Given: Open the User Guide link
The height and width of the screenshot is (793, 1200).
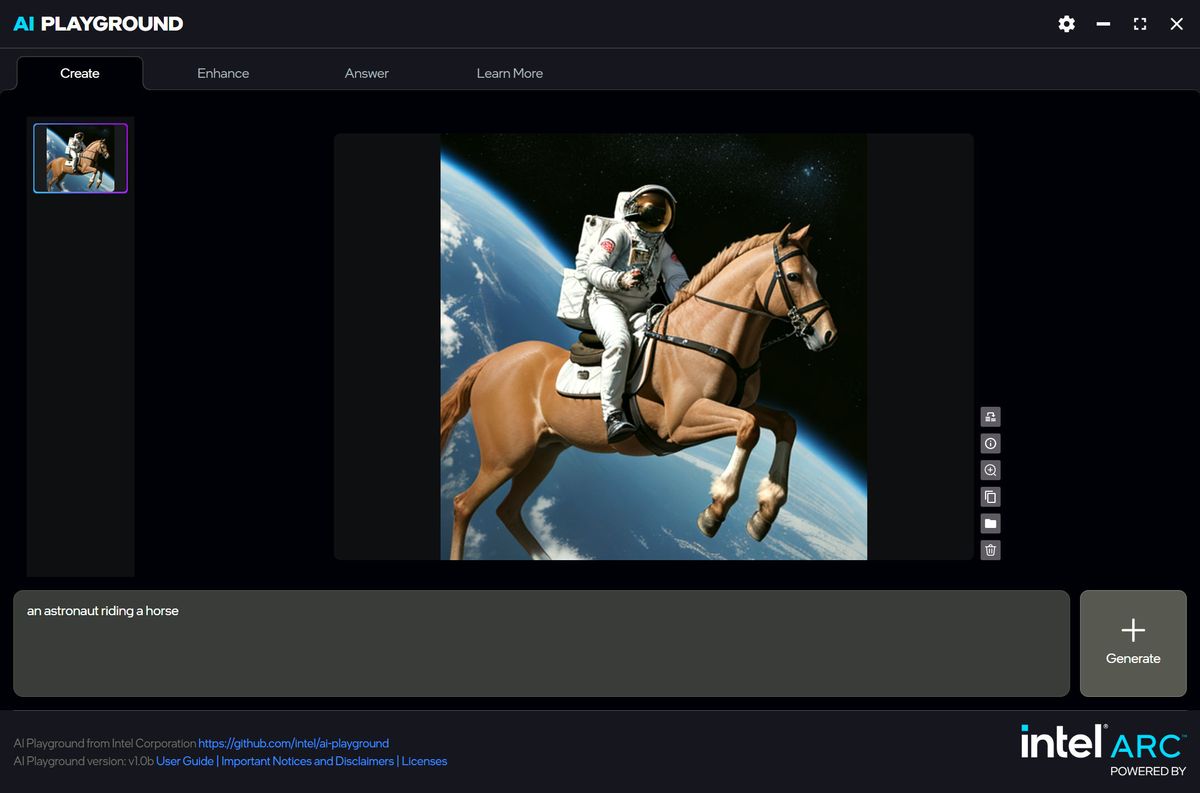Looking at the screenshot, I should 185,761.
